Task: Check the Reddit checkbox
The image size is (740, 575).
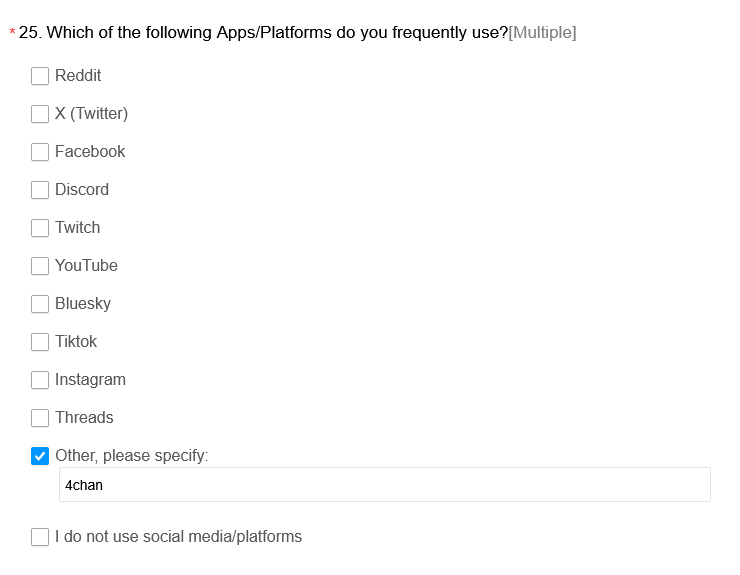Action: (40, 76)
